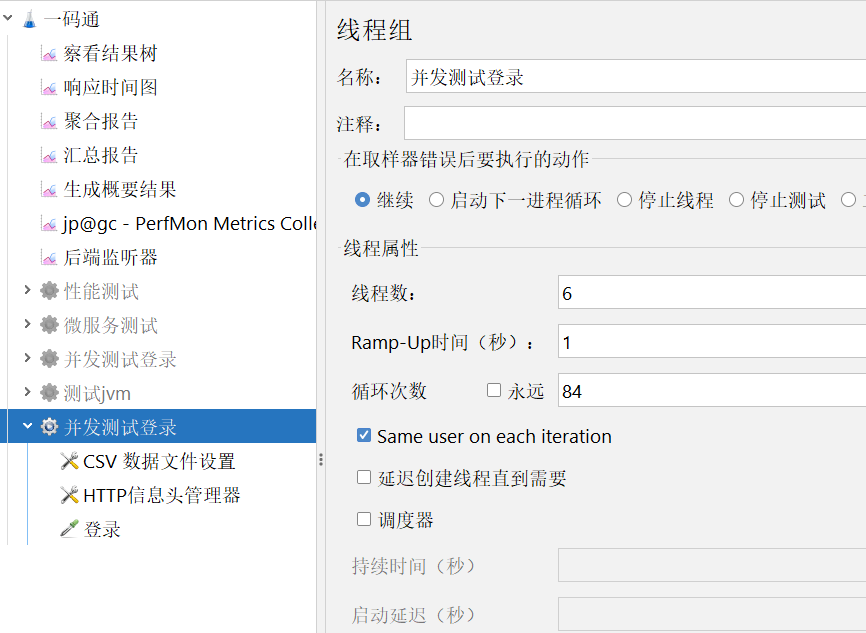Image resolution: width=866 pixels, height=633 pixels.
Task: Uncheck Same user on each iteration
Action: pyautogui.click(x=364, y=436)
